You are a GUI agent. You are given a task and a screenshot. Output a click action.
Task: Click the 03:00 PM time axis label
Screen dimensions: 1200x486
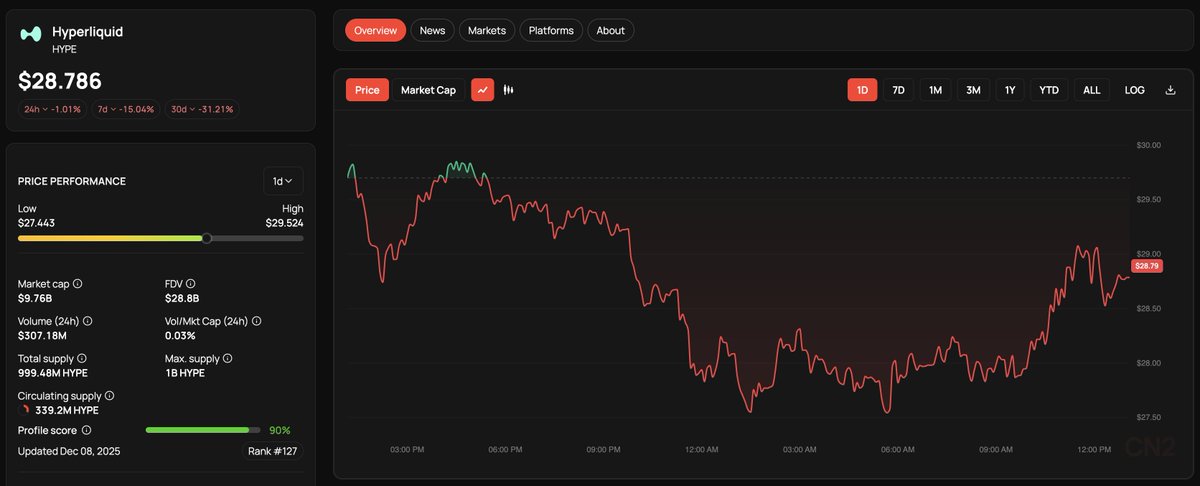click(407, 450)
